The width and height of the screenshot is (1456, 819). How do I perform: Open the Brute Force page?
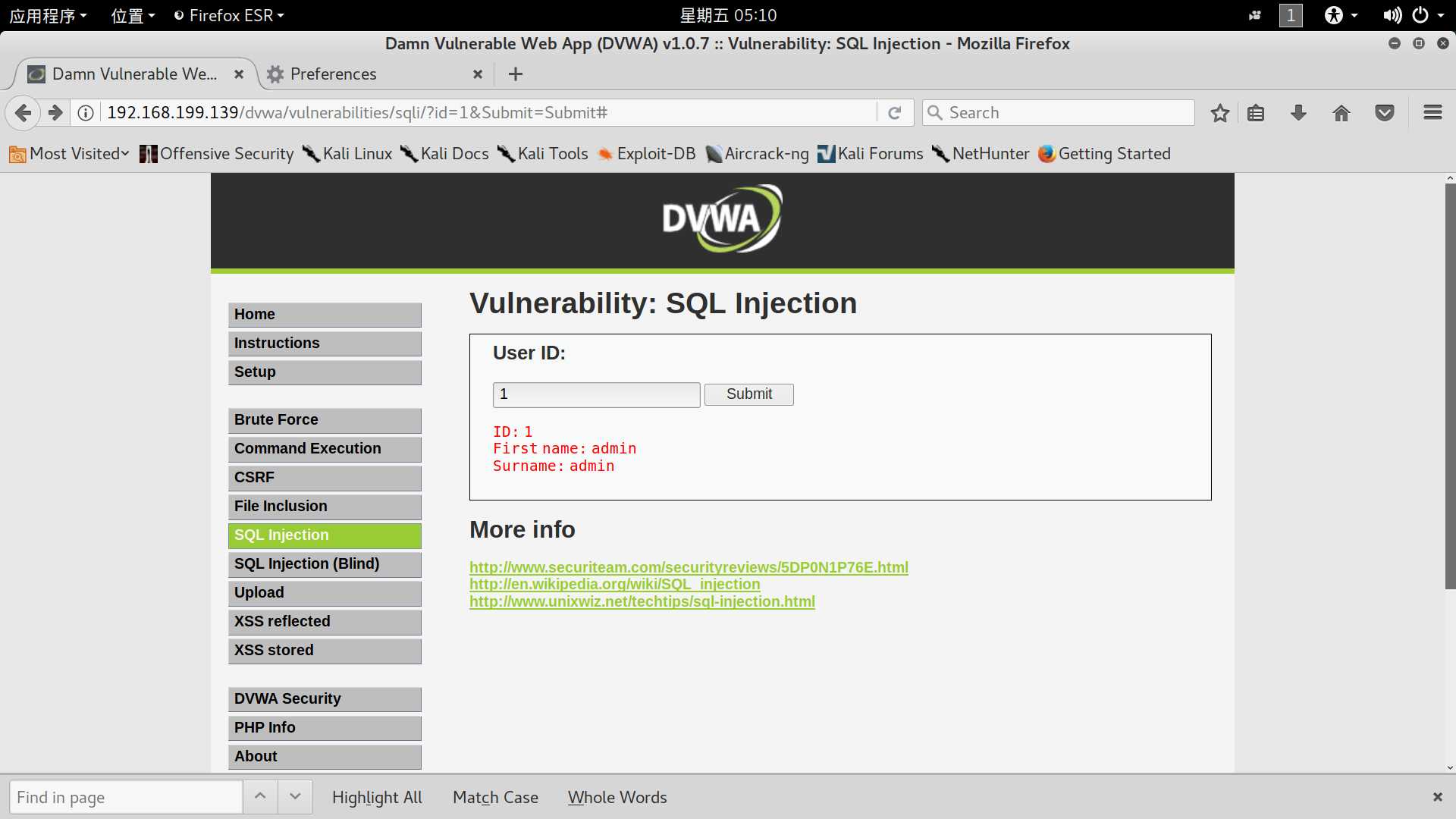point(325,420)
